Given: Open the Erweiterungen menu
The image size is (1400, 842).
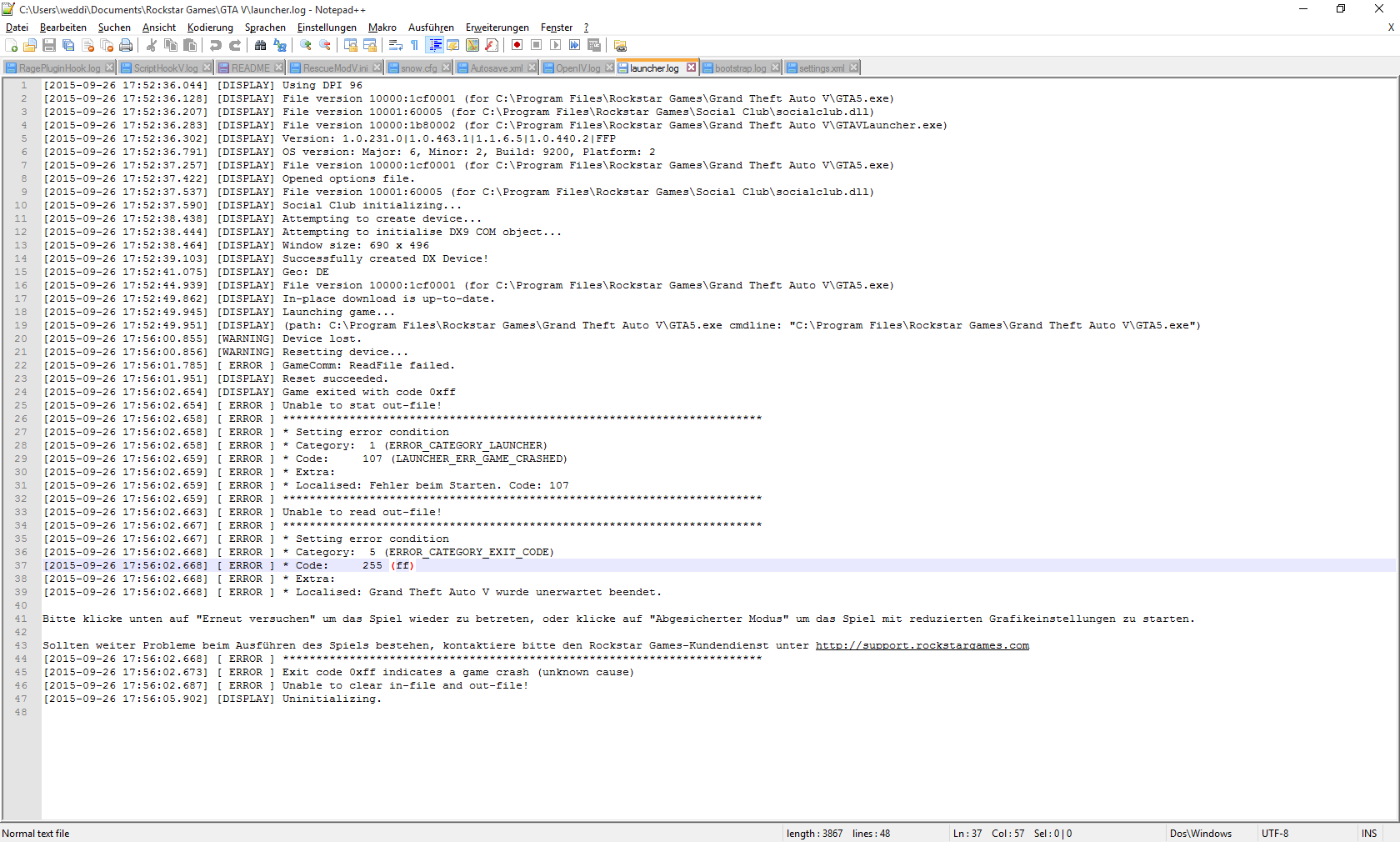Looking at the screenshot, I should [497, 28].
